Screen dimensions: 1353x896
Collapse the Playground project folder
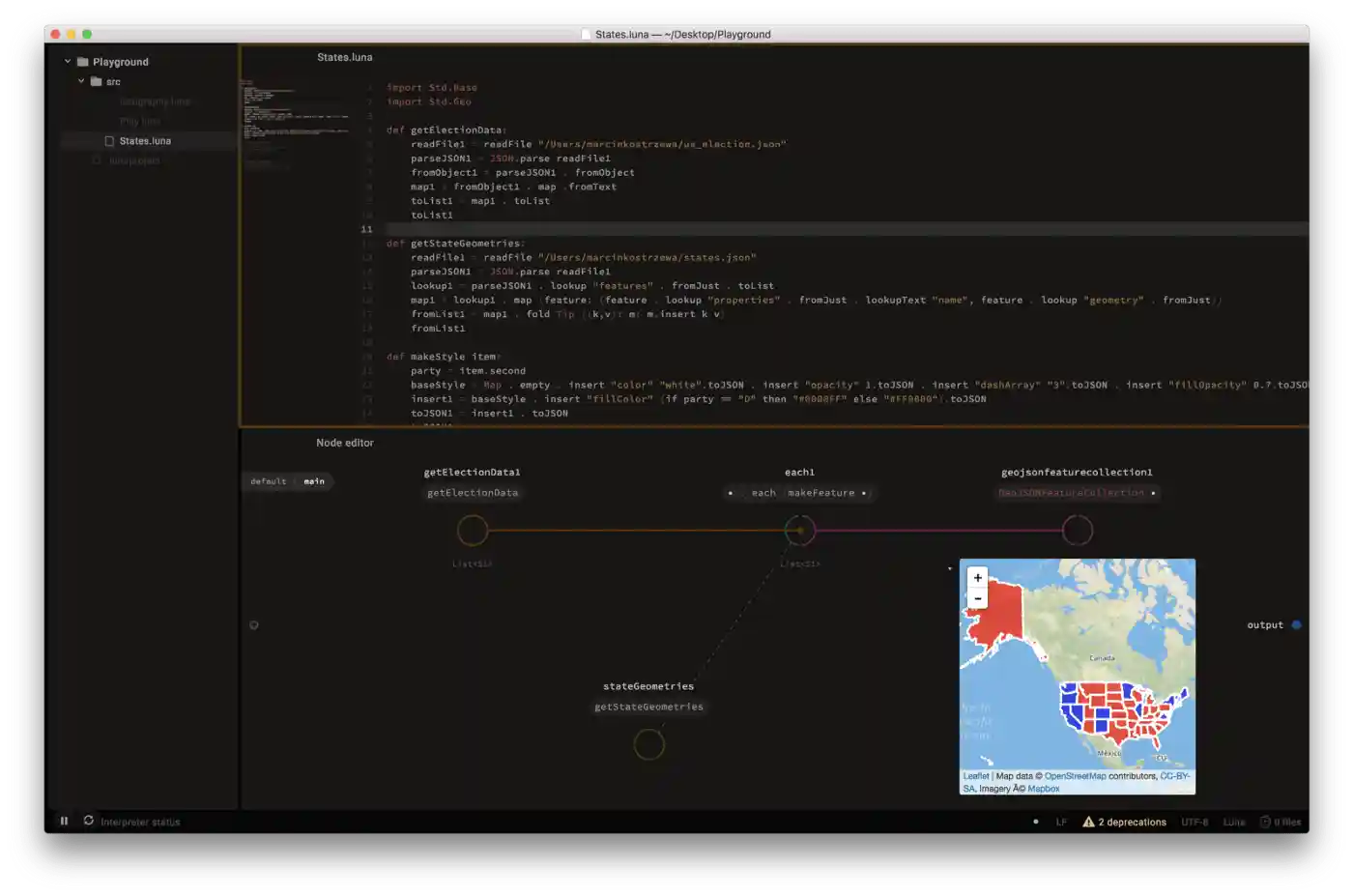click(x=68, y=62)
